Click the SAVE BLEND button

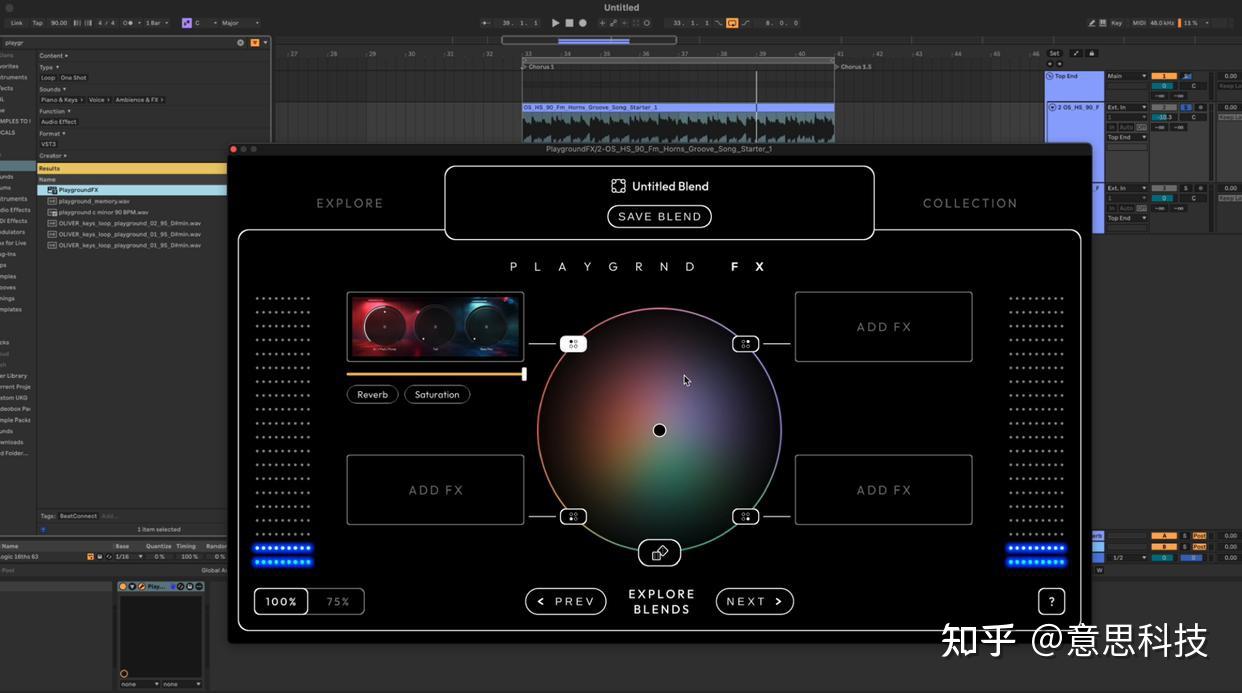659,216
